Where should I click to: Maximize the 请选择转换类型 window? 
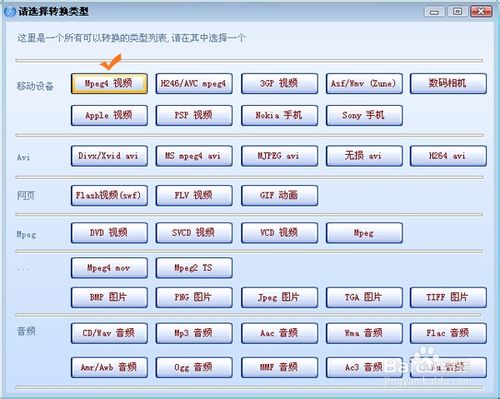pyautogui.click(x=457, y=12)
